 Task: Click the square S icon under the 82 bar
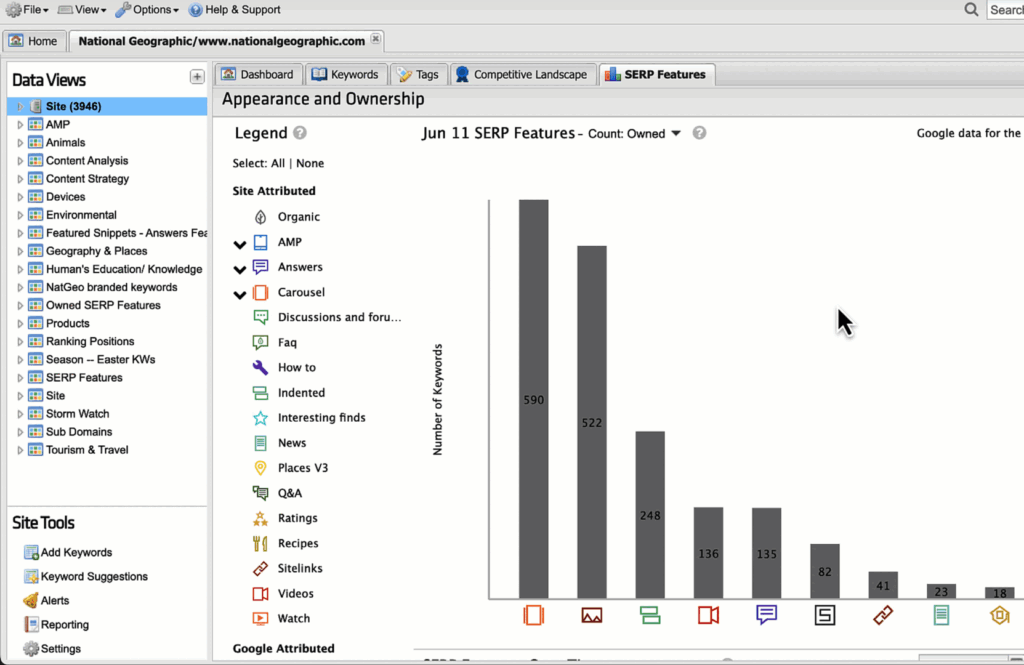tap(825, 615)
